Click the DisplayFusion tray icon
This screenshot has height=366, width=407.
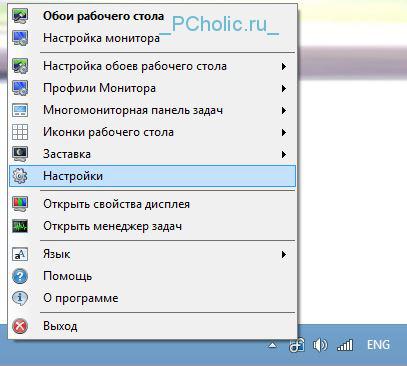tap(297, 345)
